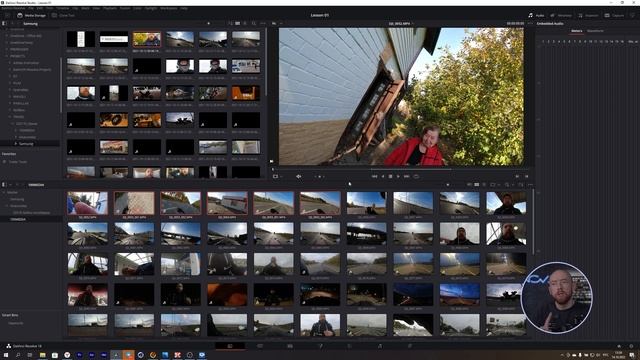Open the Clone Tool panel
The width and height of the screenshot is (640, 360).
pyautogui.click(x=63, y=16)
